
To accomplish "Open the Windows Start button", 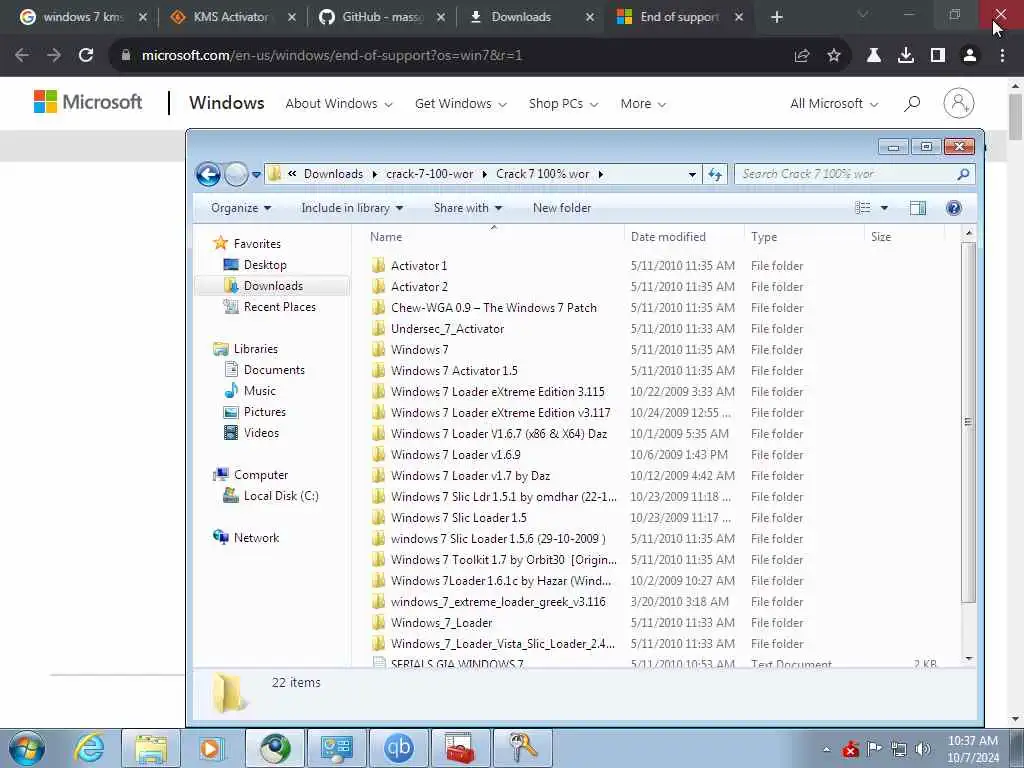I will [27, 748].
